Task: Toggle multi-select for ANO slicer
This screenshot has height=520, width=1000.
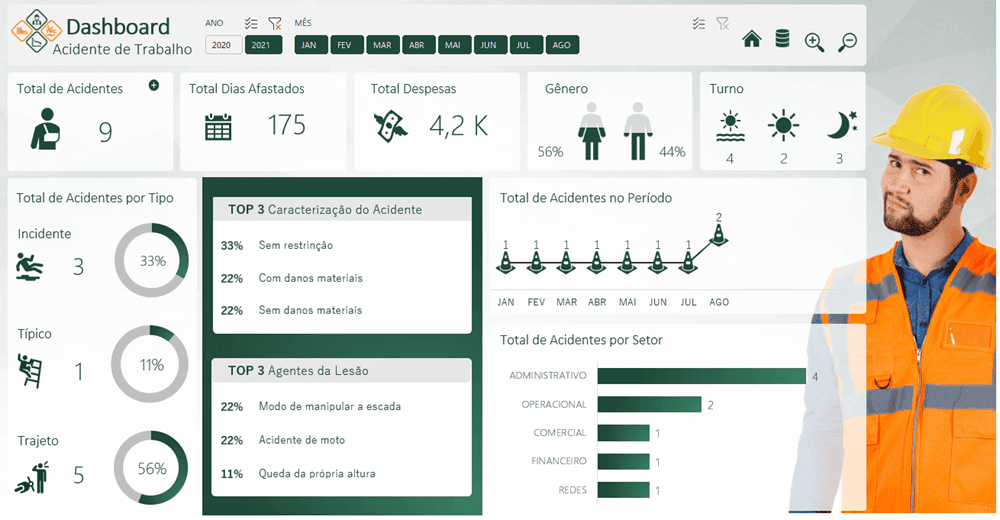Action: tap(251, 24)
